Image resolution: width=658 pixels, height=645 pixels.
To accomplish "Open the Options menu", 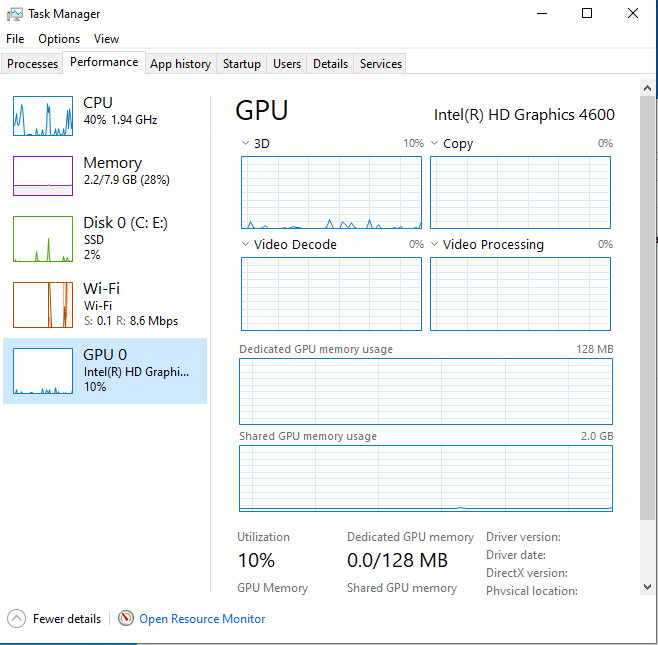I will [59, 39].
